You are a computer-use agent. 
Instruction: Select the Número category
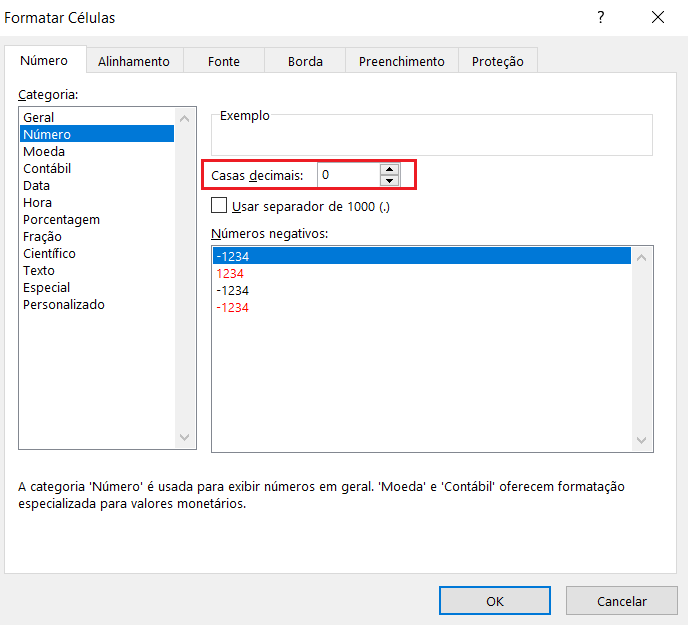click(97, 134)
